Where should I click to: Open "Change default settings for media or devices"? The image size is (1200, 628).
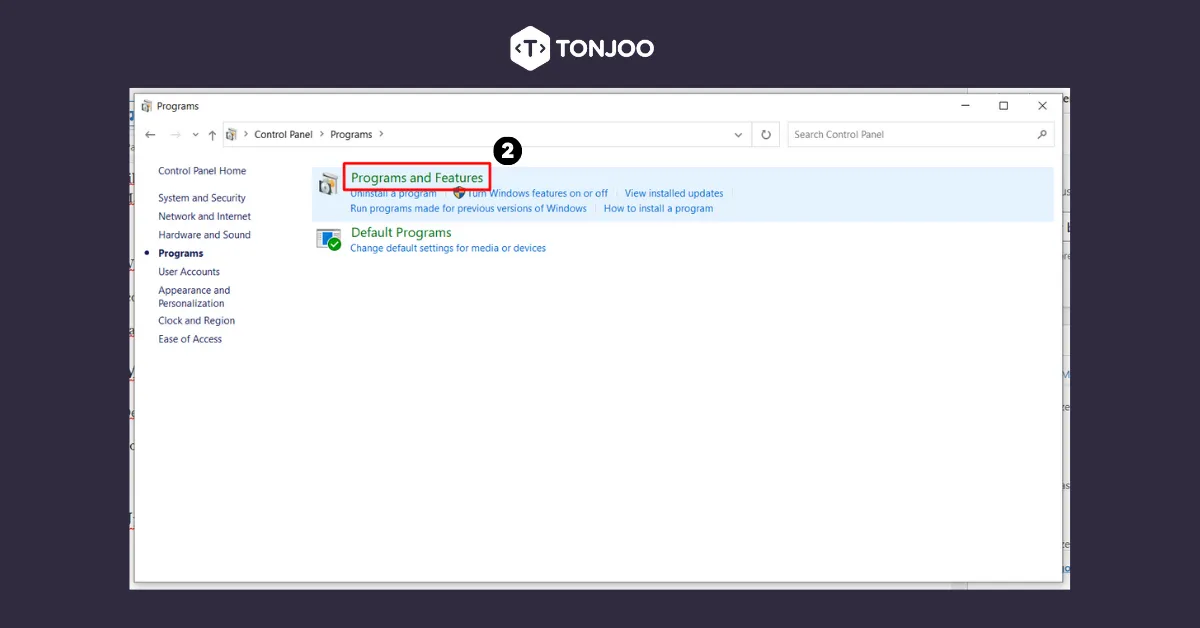448,248
